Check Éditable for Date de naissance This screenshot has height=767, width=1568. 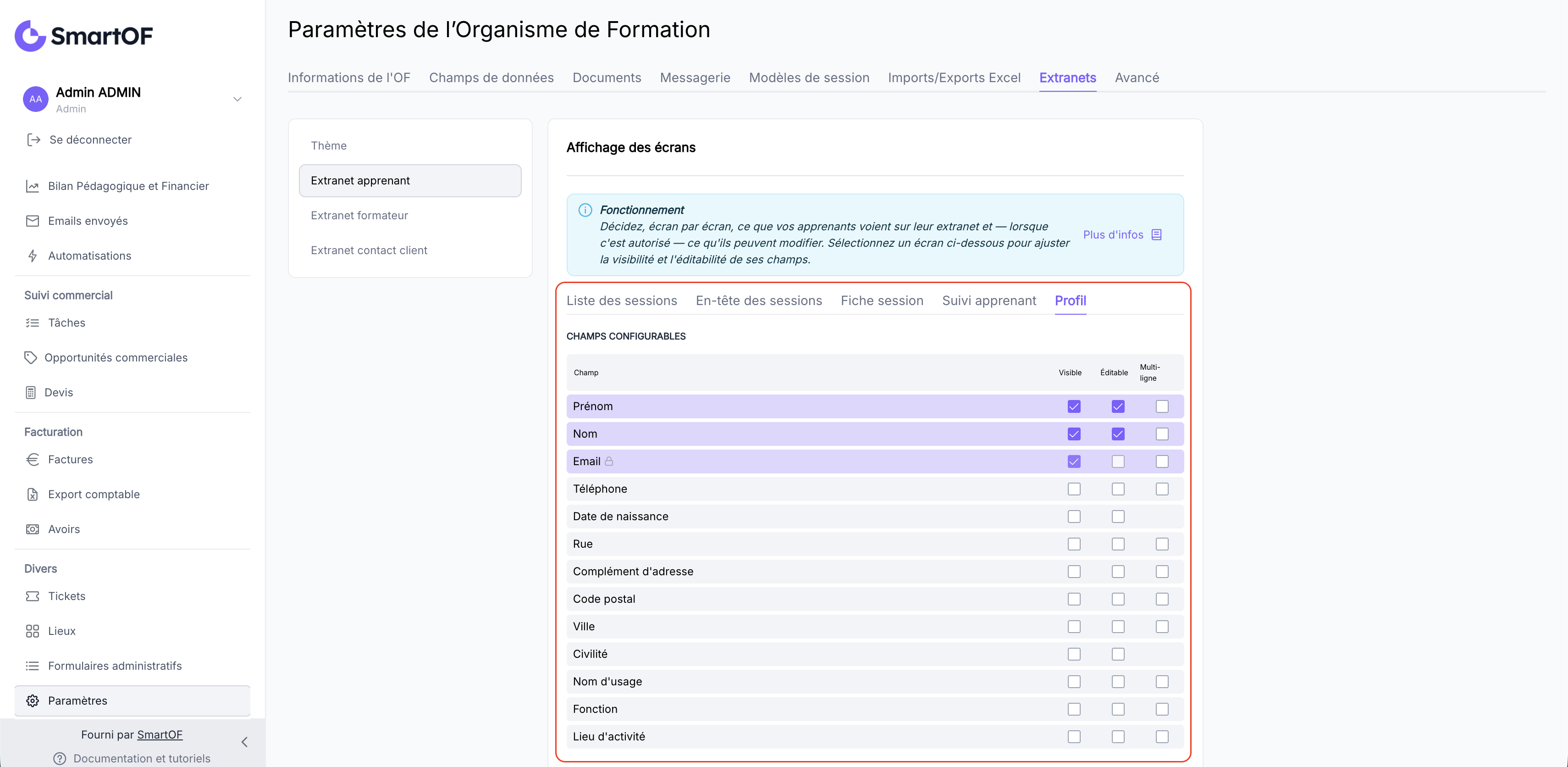click(x=1118, y=517)
